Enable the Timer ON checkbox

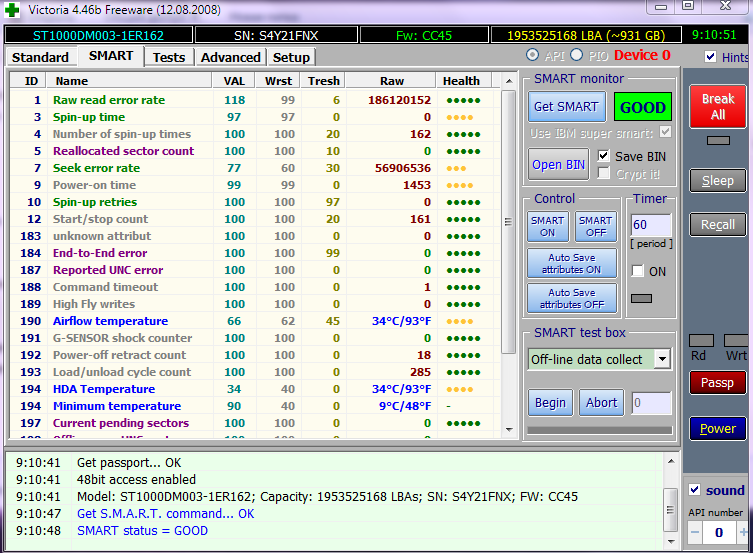(637, 271)
